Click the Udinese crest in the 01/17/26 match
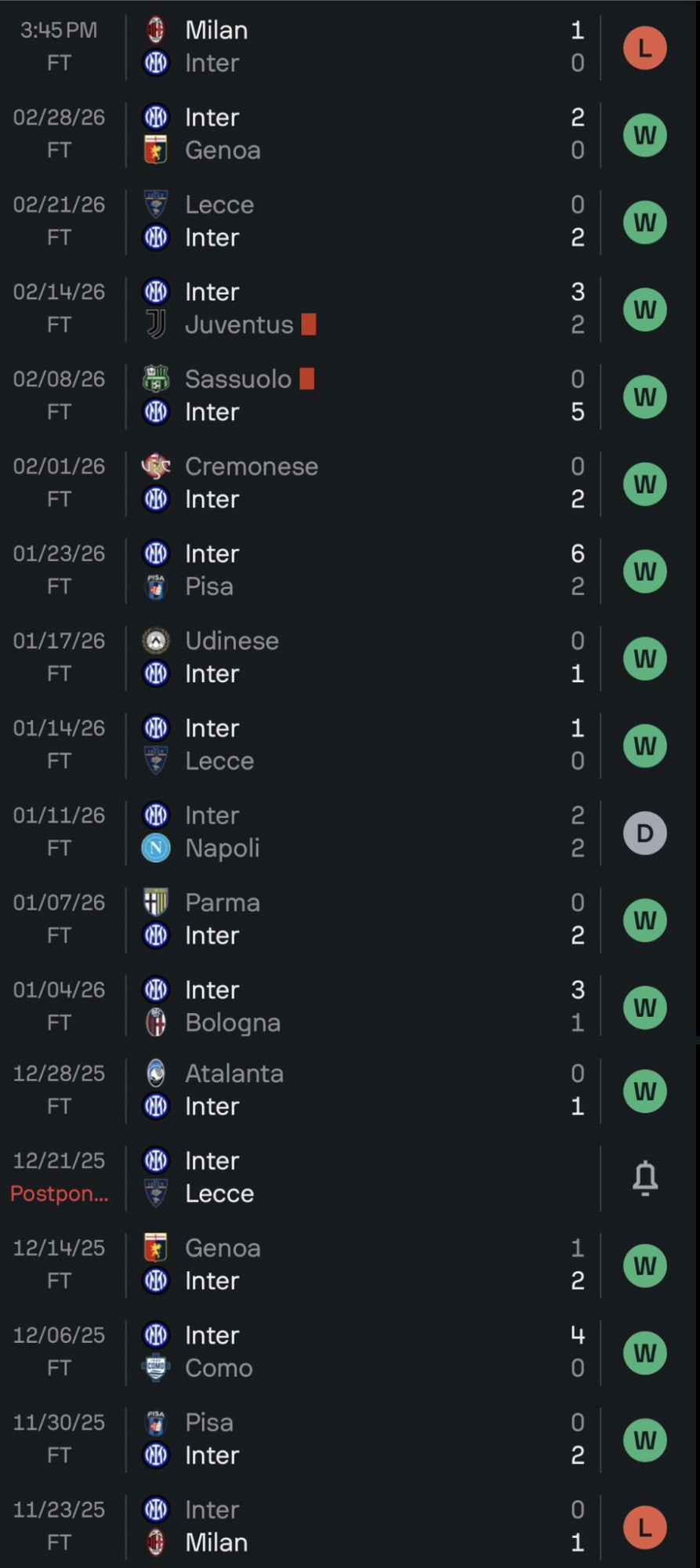This screenshot has height=1568, width=700. tap(156, 641)
